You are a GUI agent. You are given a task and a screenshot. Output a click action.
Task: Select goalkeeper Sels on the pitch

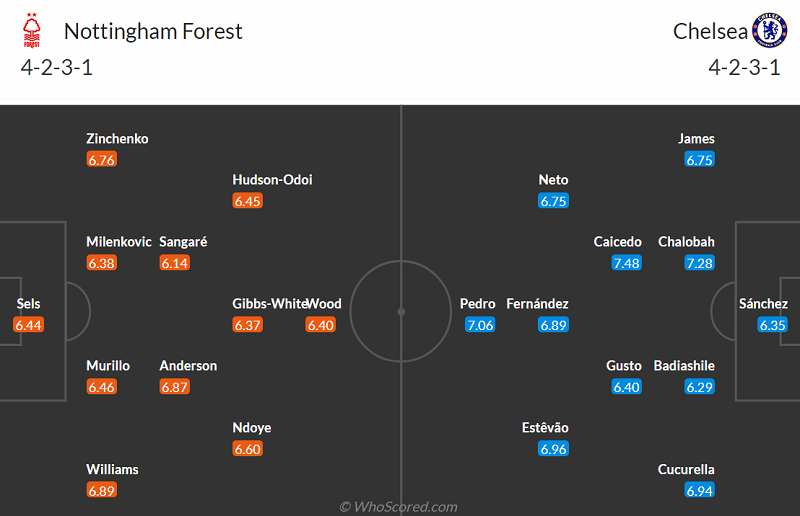tap(29, 304)
